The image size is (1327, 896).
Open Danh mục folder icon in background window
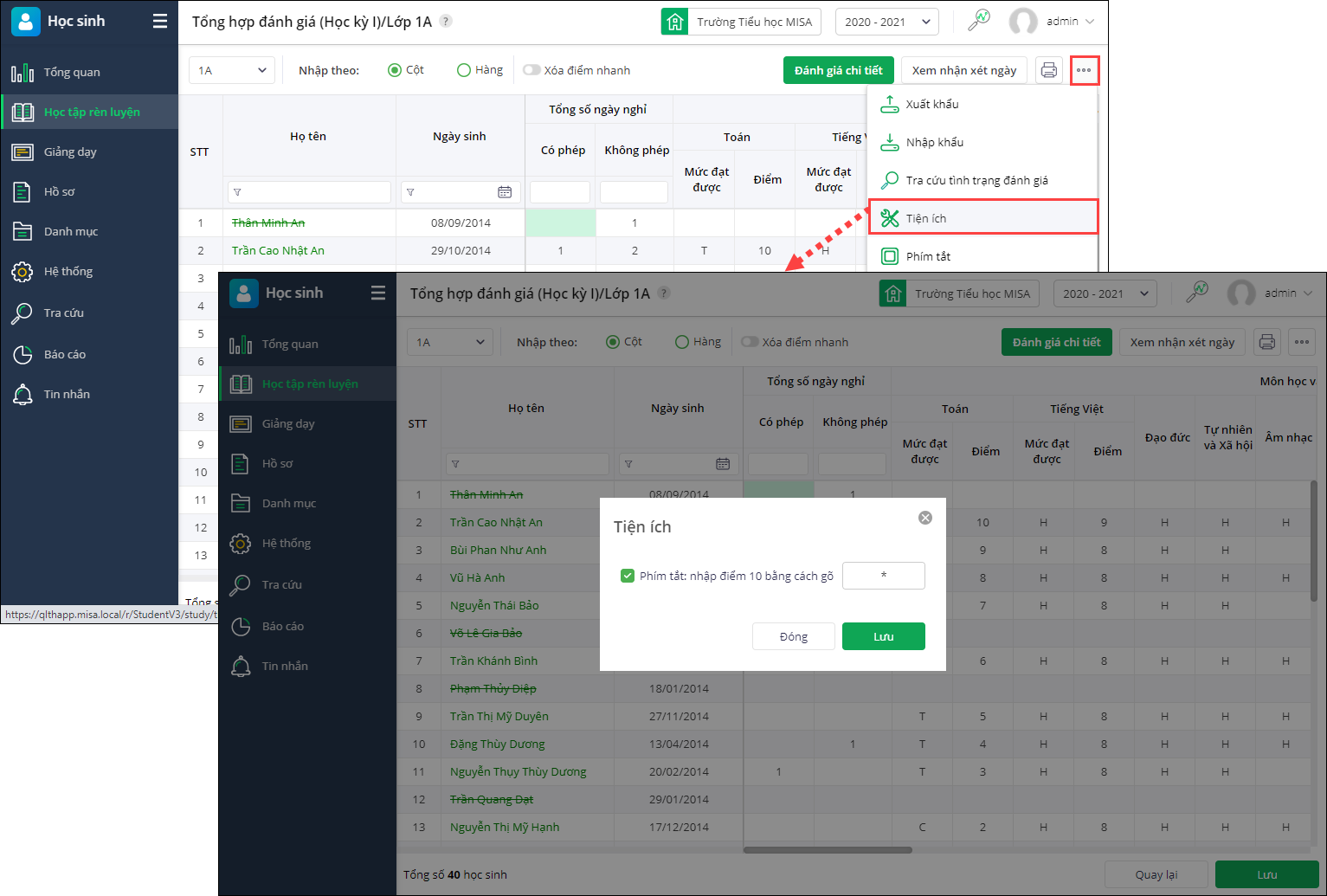coord(23,232)
